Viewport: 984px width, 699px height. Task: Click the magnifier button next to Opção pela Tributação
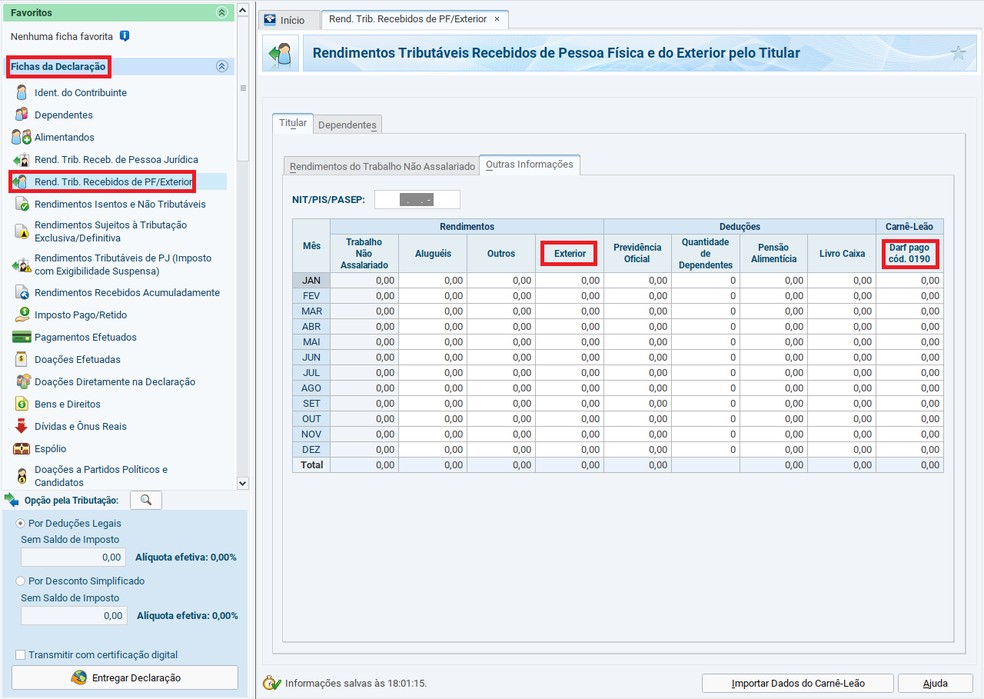coord(146,500)
